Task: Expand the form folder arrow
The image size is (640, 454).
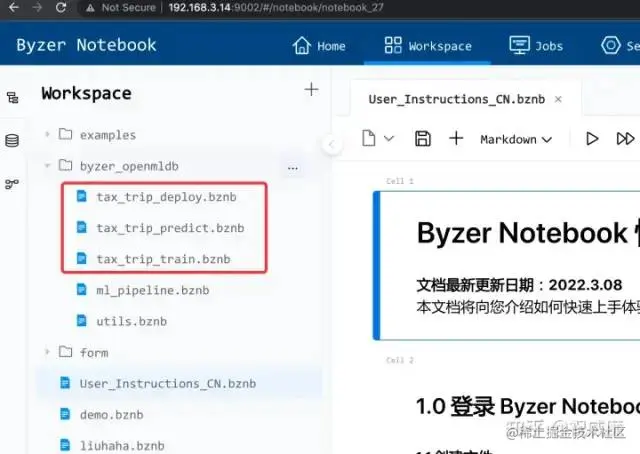Action: click(x=47, y=352)
